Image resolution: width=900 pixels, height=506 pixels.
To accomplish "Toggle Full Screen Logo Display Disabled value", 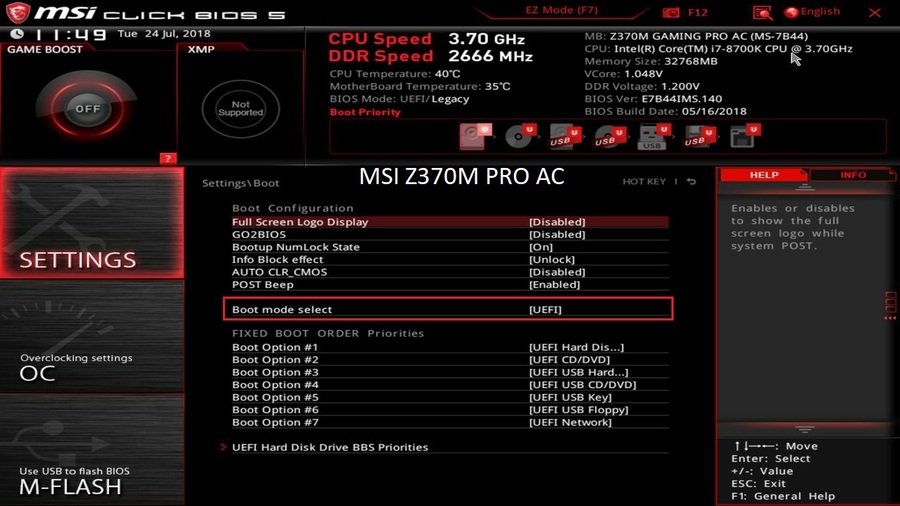I will click(557, 222).
